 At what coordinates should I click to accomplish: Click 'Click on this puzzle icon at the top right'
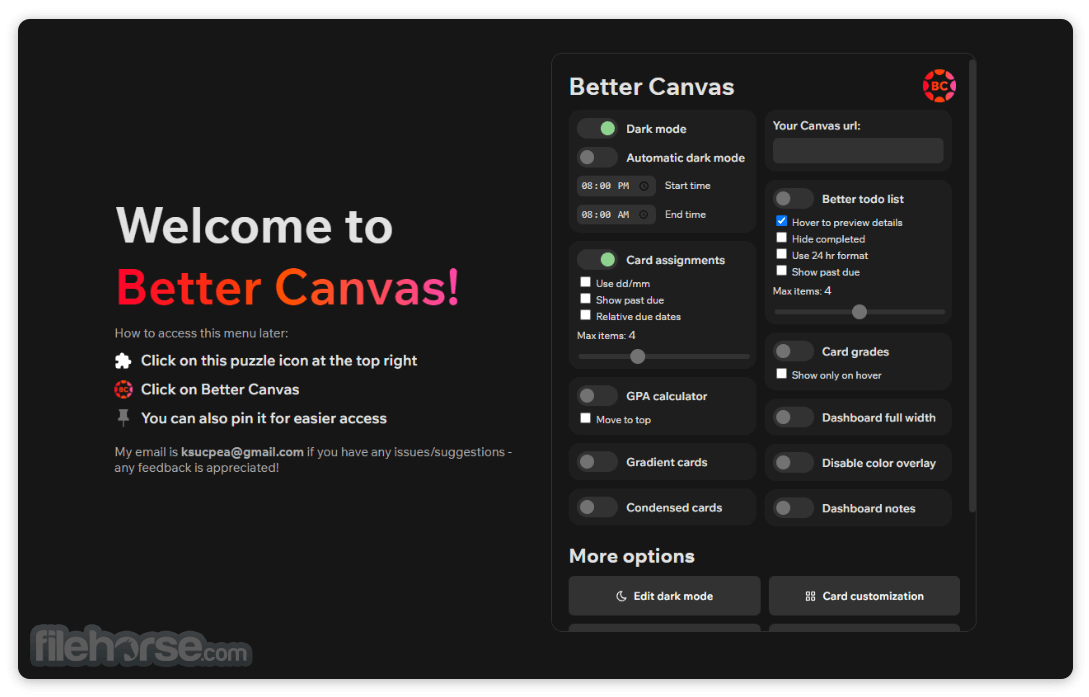click(279, 361)
